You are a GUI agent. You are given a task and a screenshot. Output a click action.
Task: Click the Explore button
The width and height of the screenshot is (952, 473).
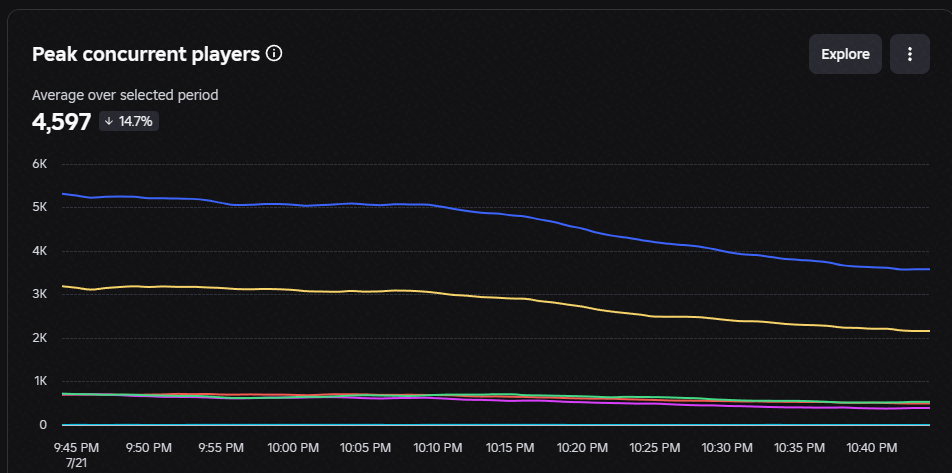pos(845,54)
